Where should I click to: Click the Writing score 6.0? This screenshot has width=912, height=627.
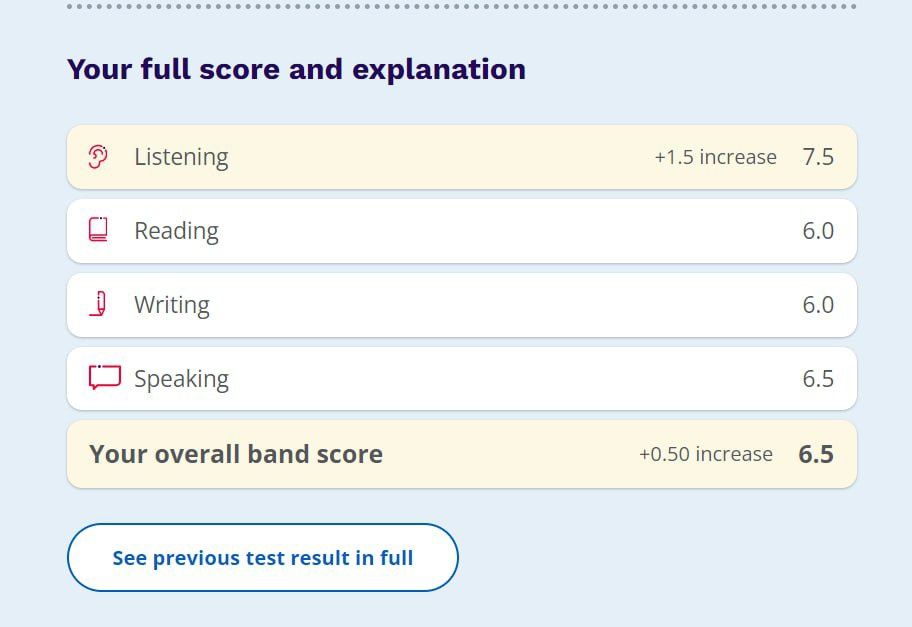tap(818, 305)
